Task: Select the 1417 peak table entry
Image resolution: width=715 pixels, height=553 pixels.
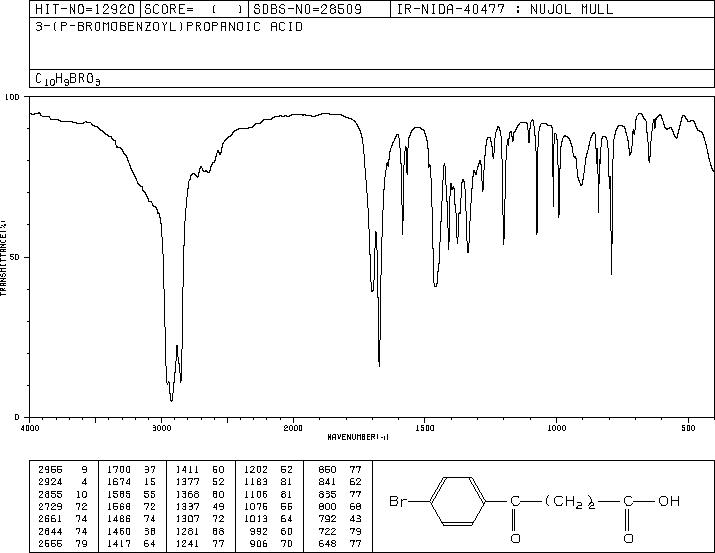Action: click(131, 544)
